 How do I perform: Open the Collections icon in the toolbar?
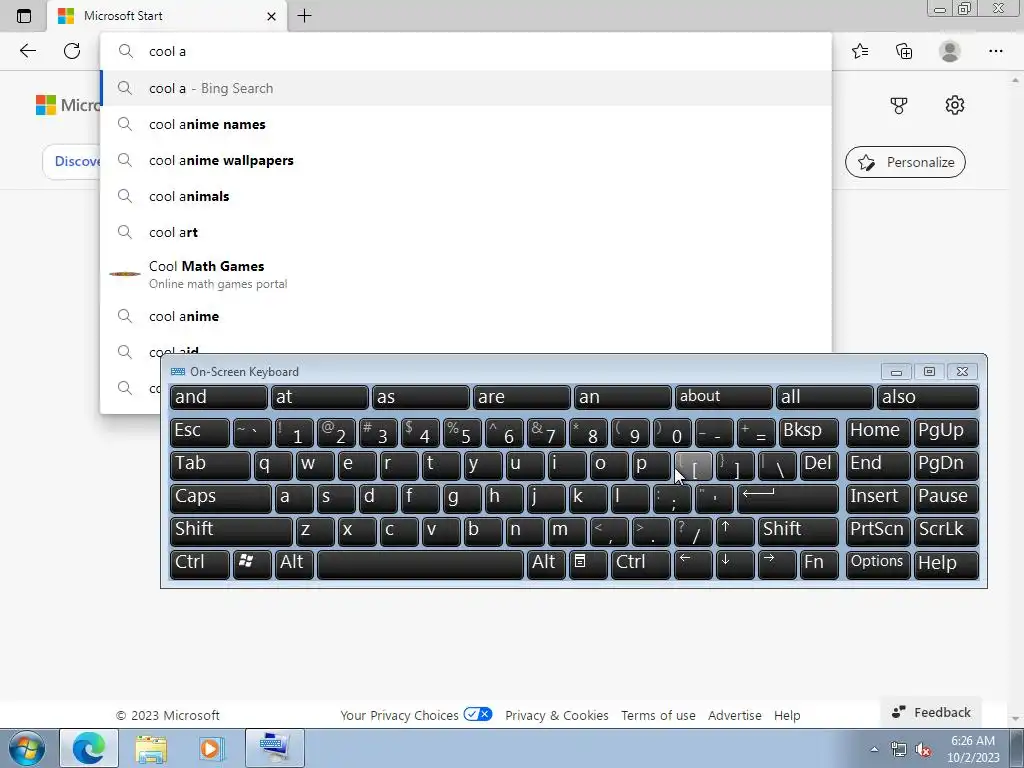[x=904, y=51]
